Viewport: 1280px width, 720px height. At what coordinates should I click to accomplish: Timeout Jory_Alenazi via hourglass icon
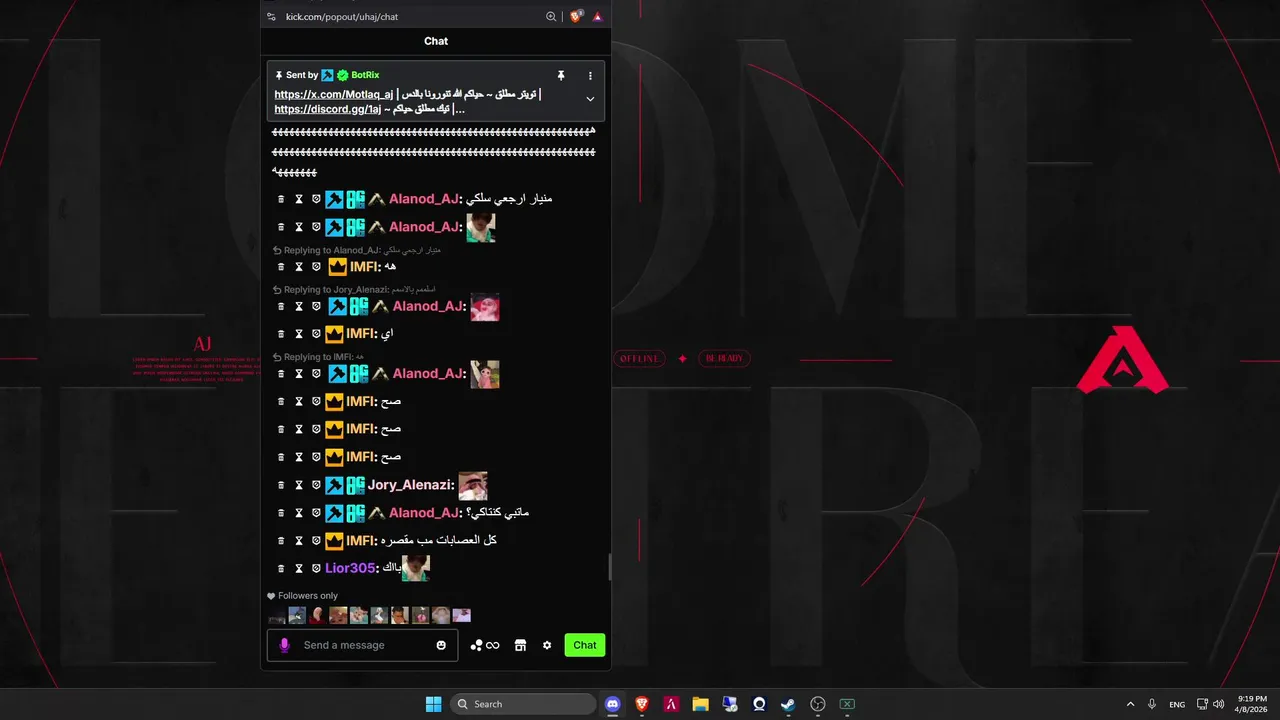point(298,485)
